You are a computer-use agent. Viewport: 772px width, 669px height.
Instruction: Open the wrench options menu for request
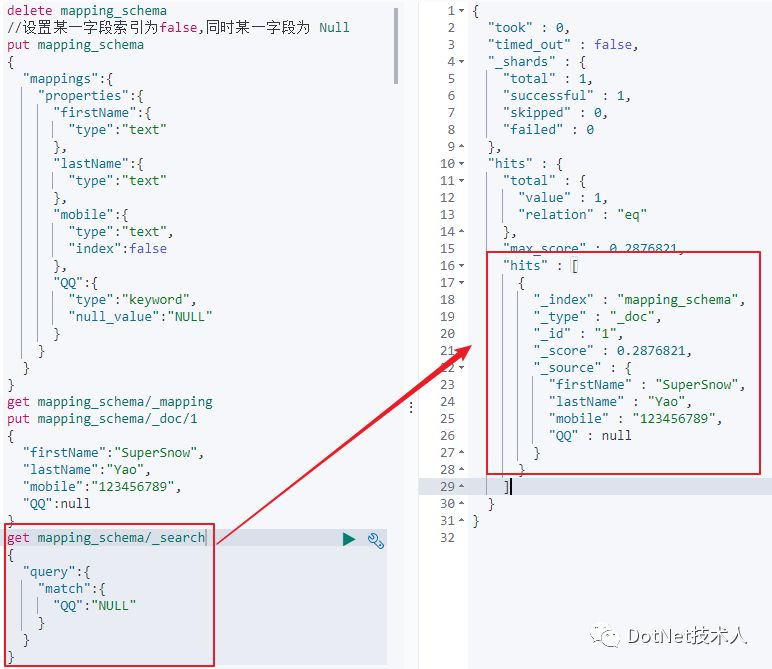(x=376, y=540)
